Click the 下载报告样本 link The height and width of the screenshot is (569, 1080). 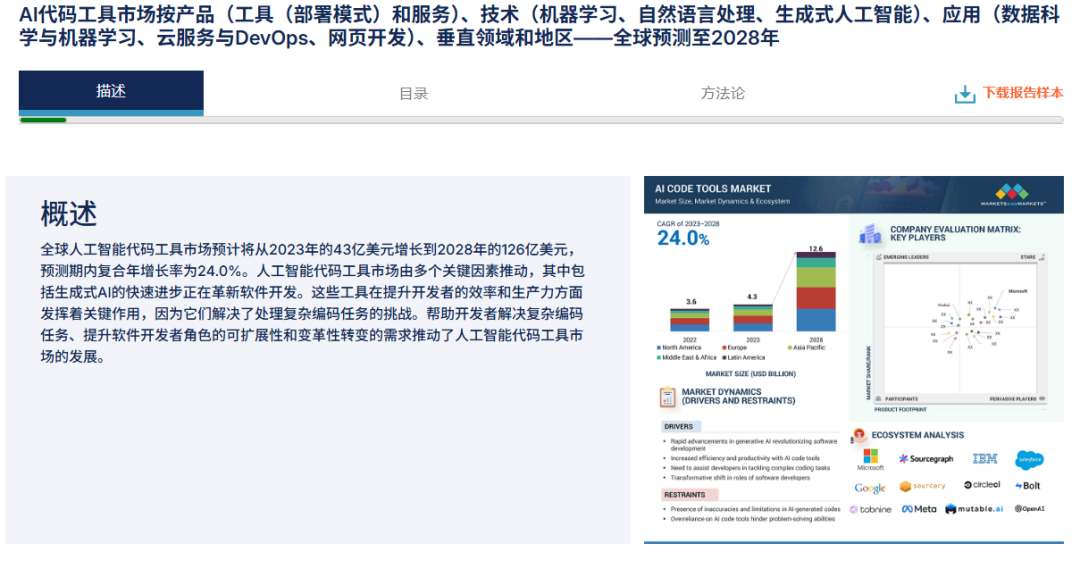point(1023,92)
